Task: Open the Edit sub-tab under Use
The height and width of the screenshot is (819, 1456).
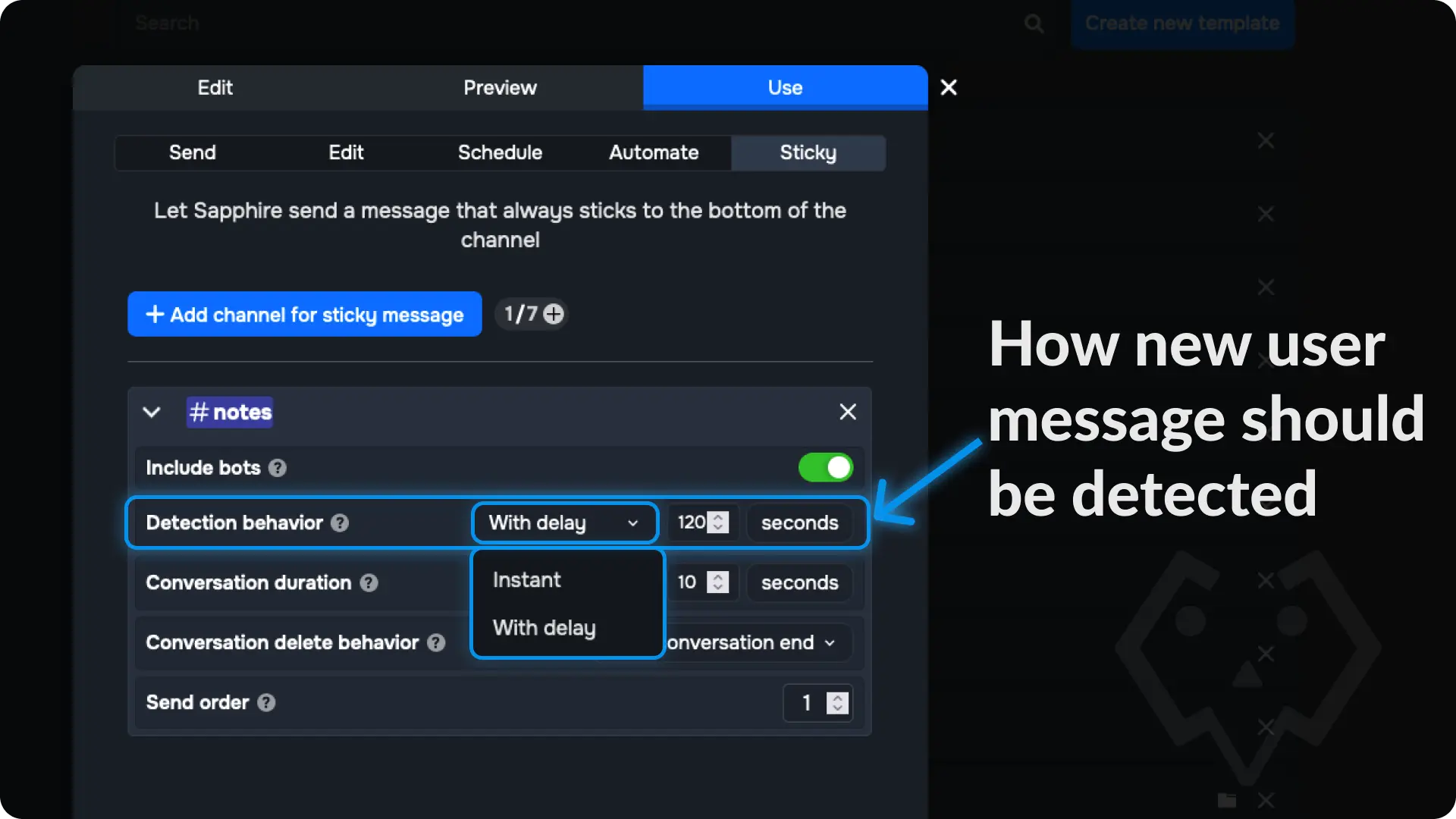Action: point(346,152)
